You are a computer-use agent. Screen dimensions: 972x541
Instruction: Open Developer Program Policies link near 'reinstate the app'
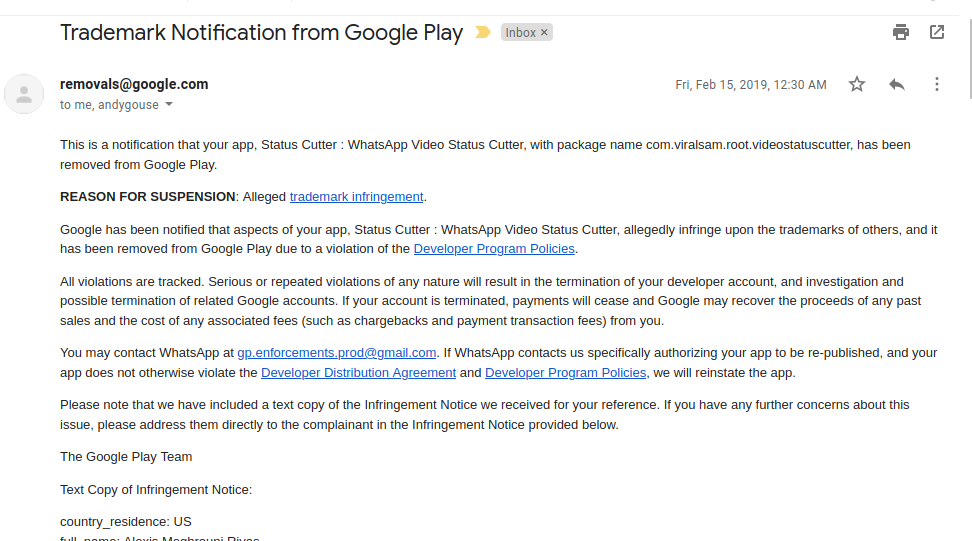point(565,372)
